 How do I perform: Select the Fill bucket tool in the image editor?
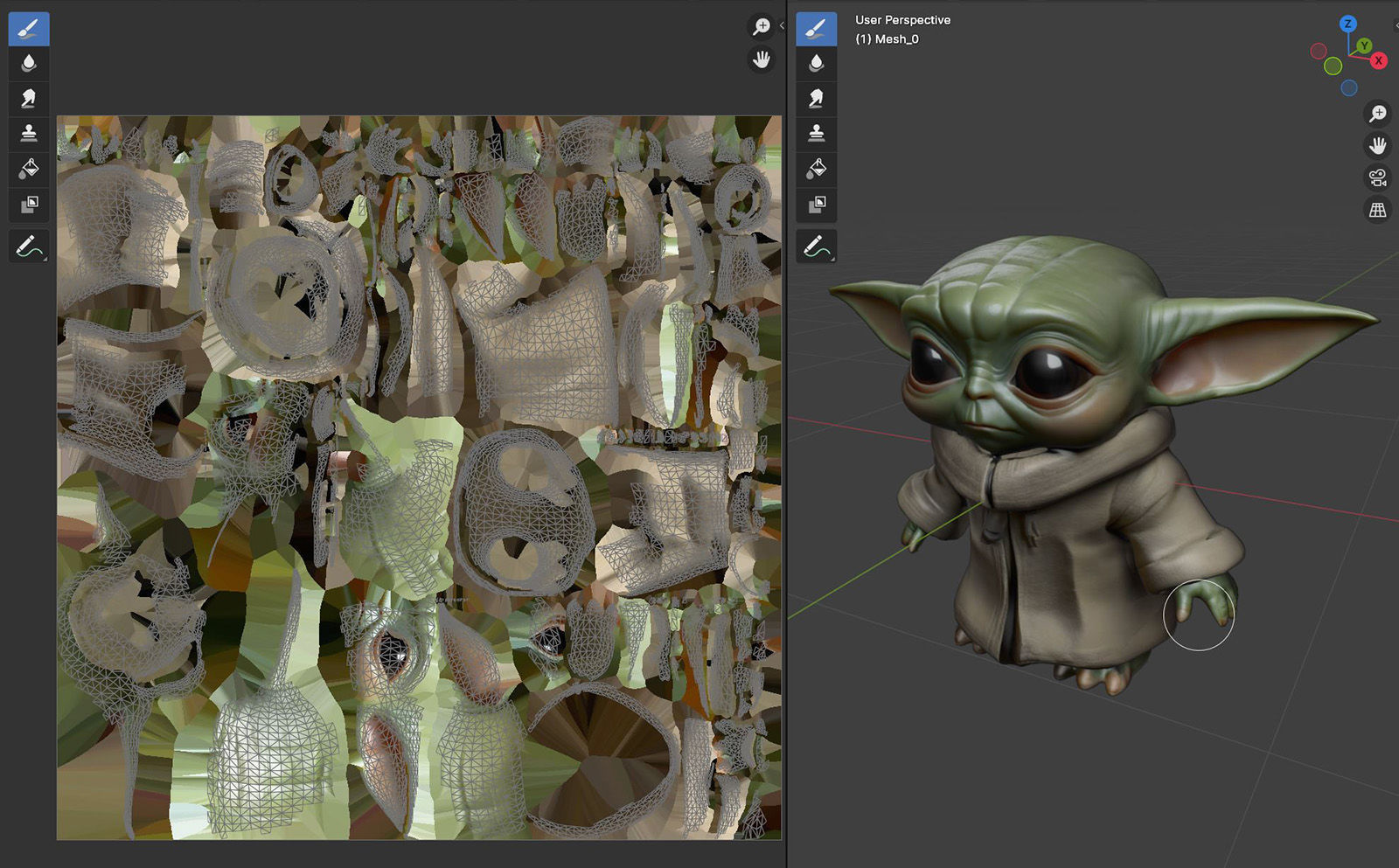(x=29, y=169)
